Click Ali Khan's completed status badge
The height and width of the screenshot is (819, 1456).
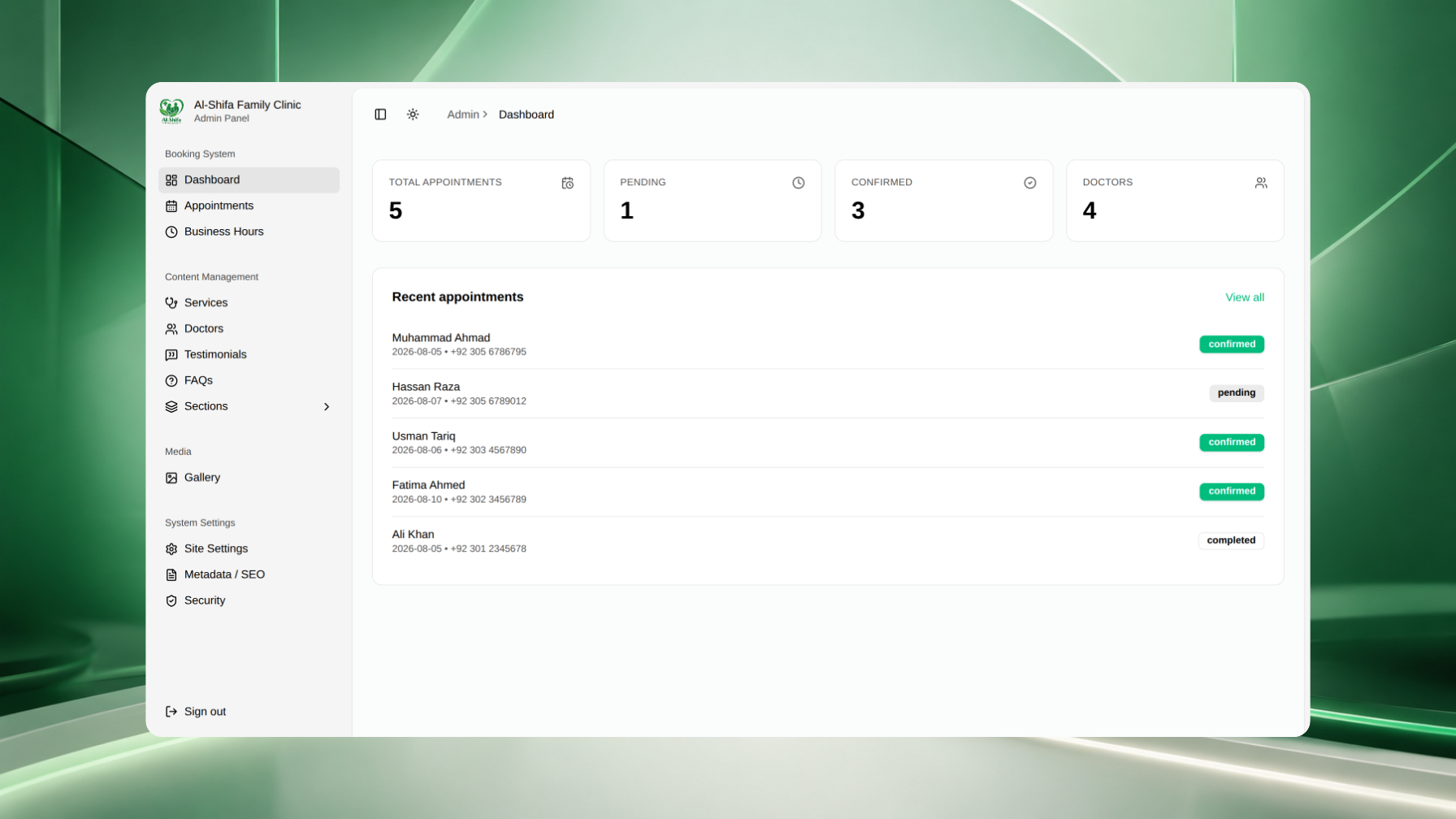coord(1231,540)
